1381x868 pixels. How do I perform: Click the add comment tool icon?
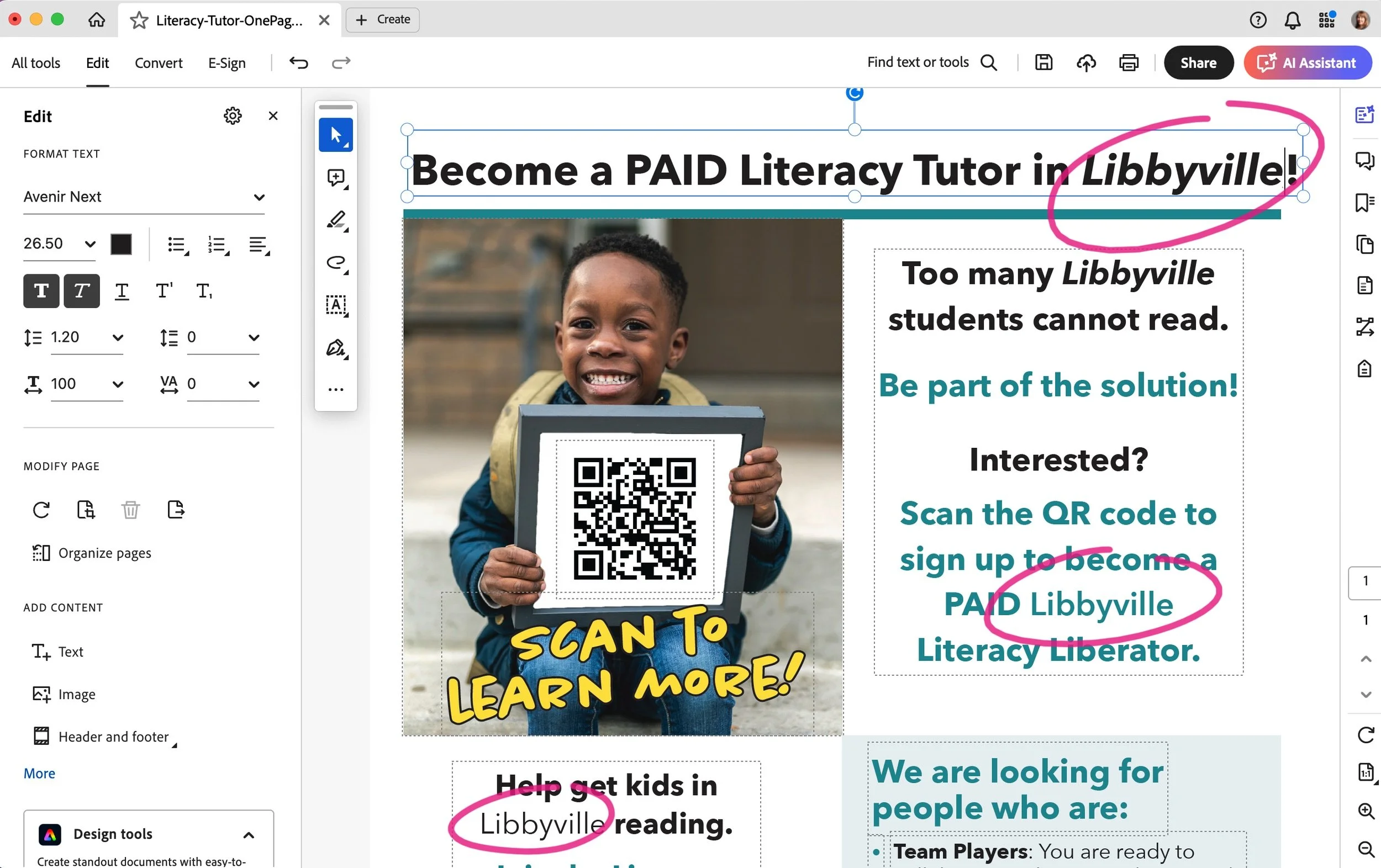(335, 178)
